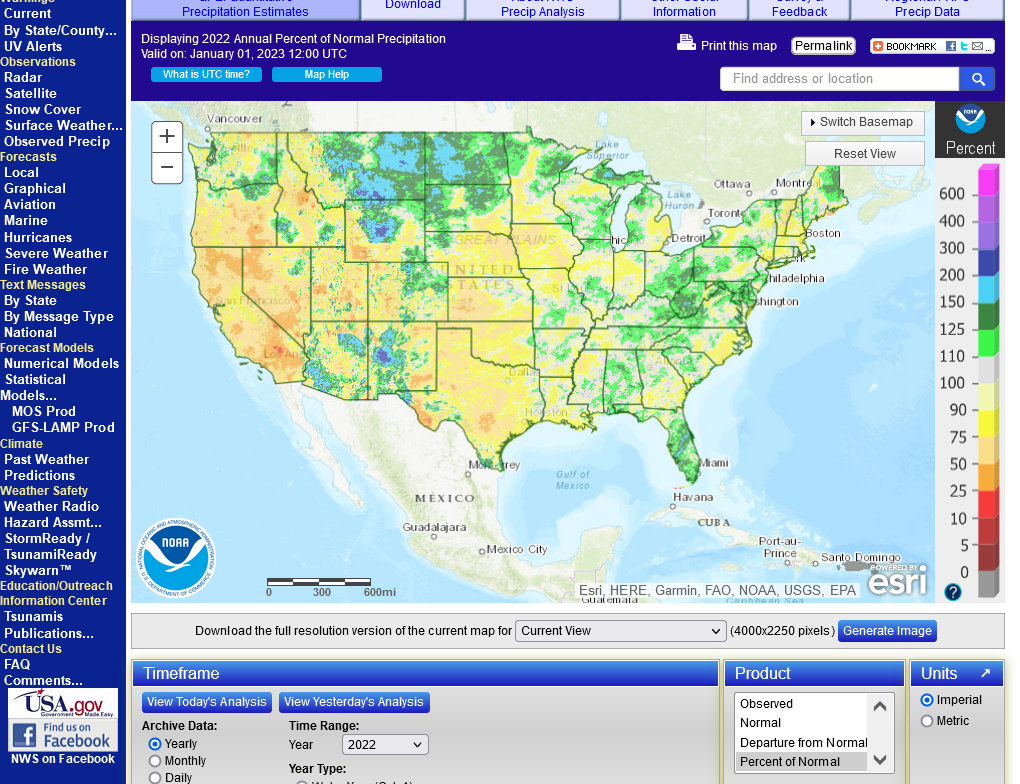Zoom in the map with plus button
The width and height of the screenshot is (1020, 784).
point(167,137)
